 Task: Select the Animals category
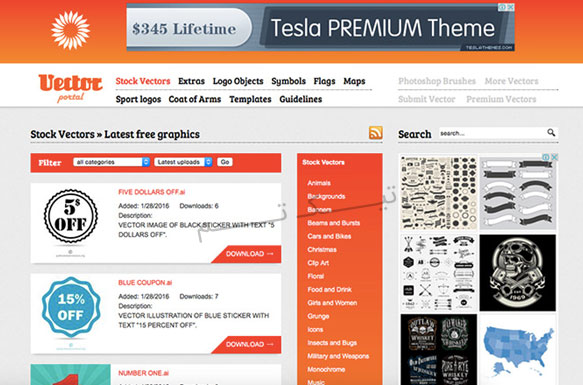(319, 183)
